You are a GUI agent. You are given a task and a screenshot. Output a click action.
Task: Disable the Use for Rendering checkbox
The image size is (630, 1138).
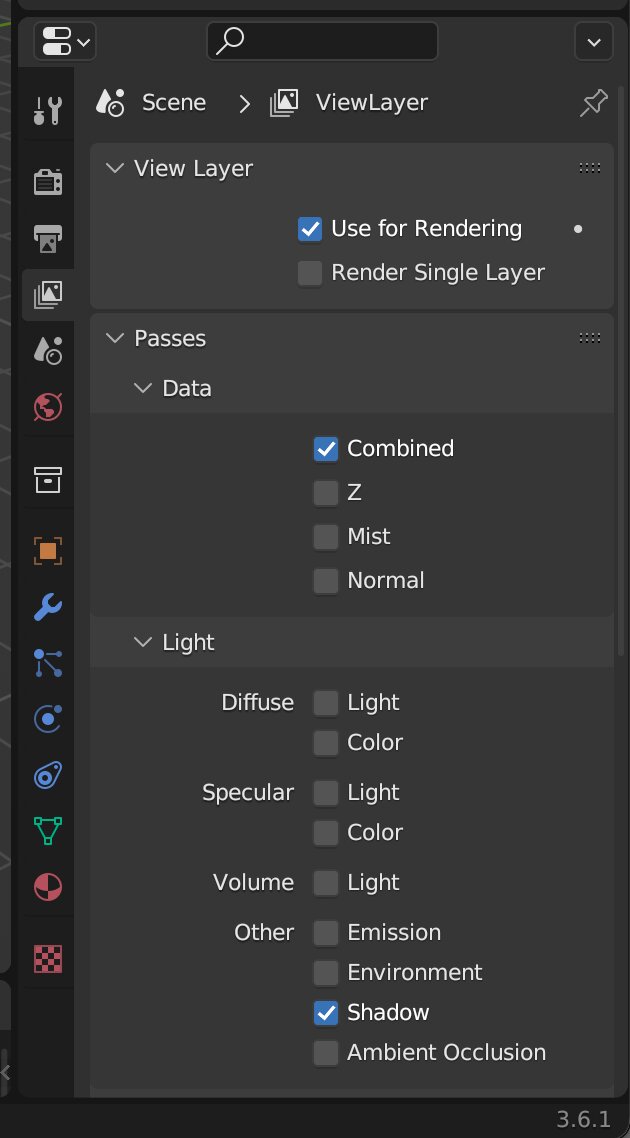tap(310, 229)
